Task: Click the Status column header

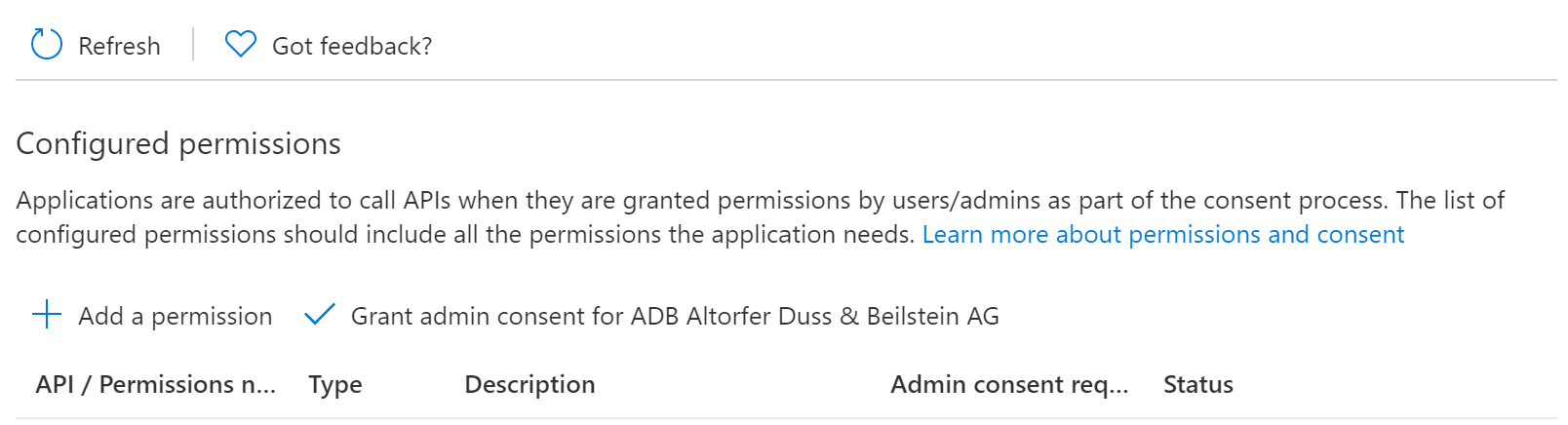Action: [x=1198, y=384]
